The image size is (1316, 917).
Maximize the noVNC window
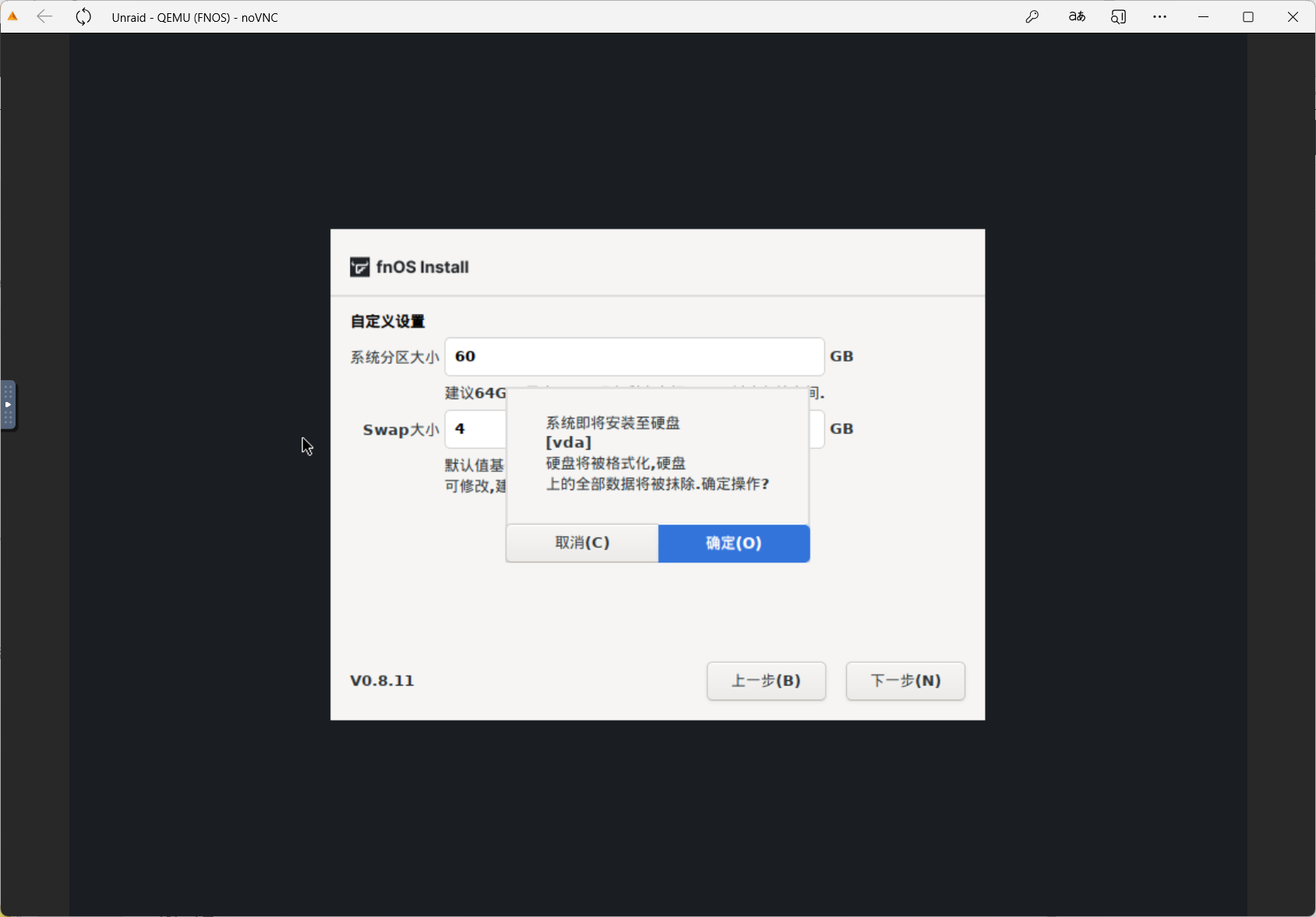(1247, 16)
